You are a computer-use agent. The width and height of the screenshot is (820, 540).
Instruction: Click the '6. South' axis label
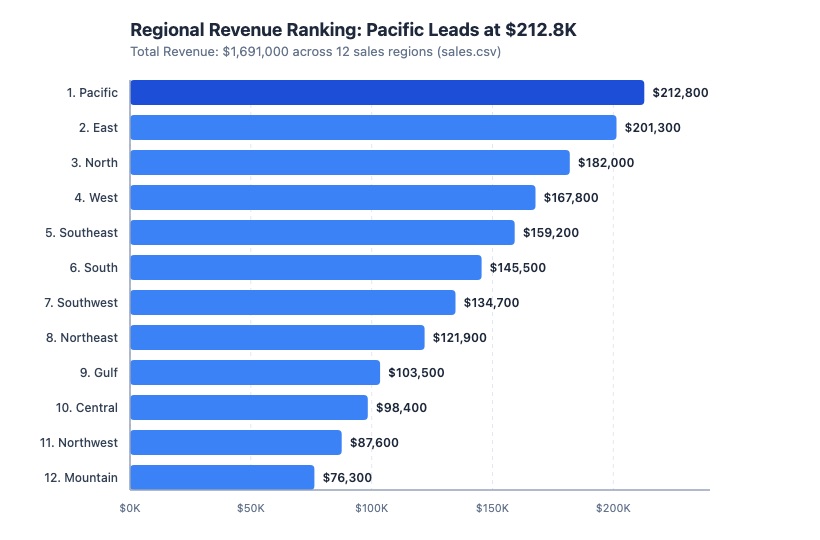pyautogui.click(x=94, y=268)
